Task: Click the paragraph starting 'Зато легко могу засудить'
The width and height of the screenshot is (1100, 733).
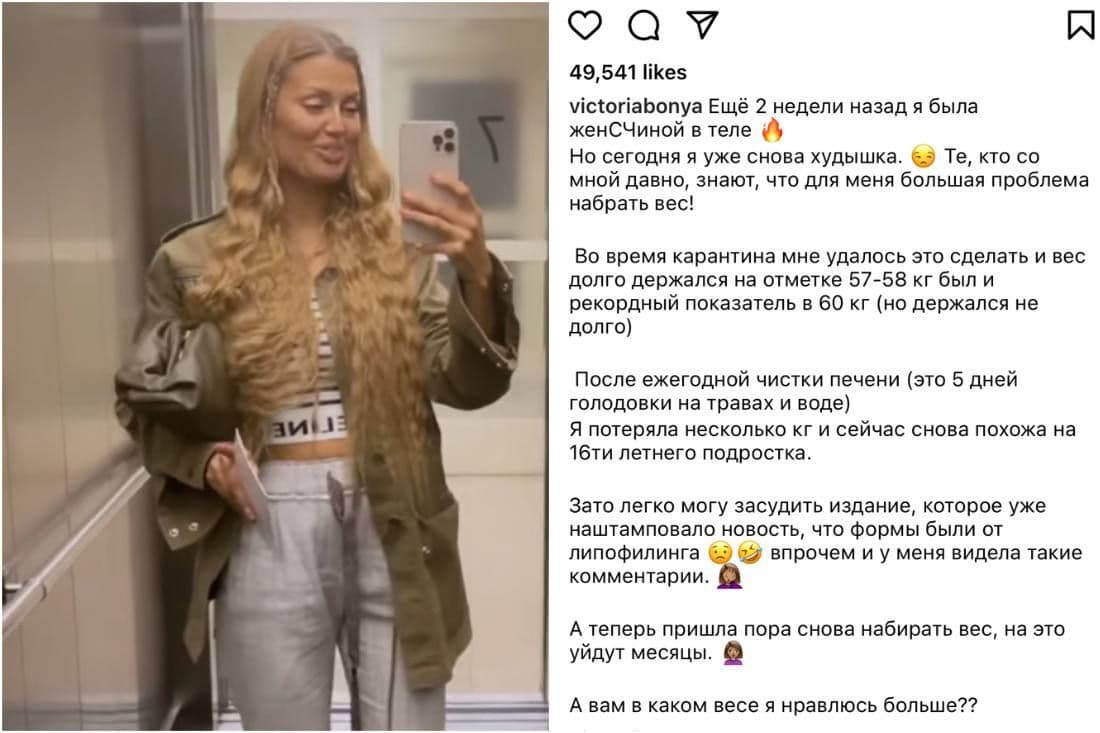Action: [825, 541]
